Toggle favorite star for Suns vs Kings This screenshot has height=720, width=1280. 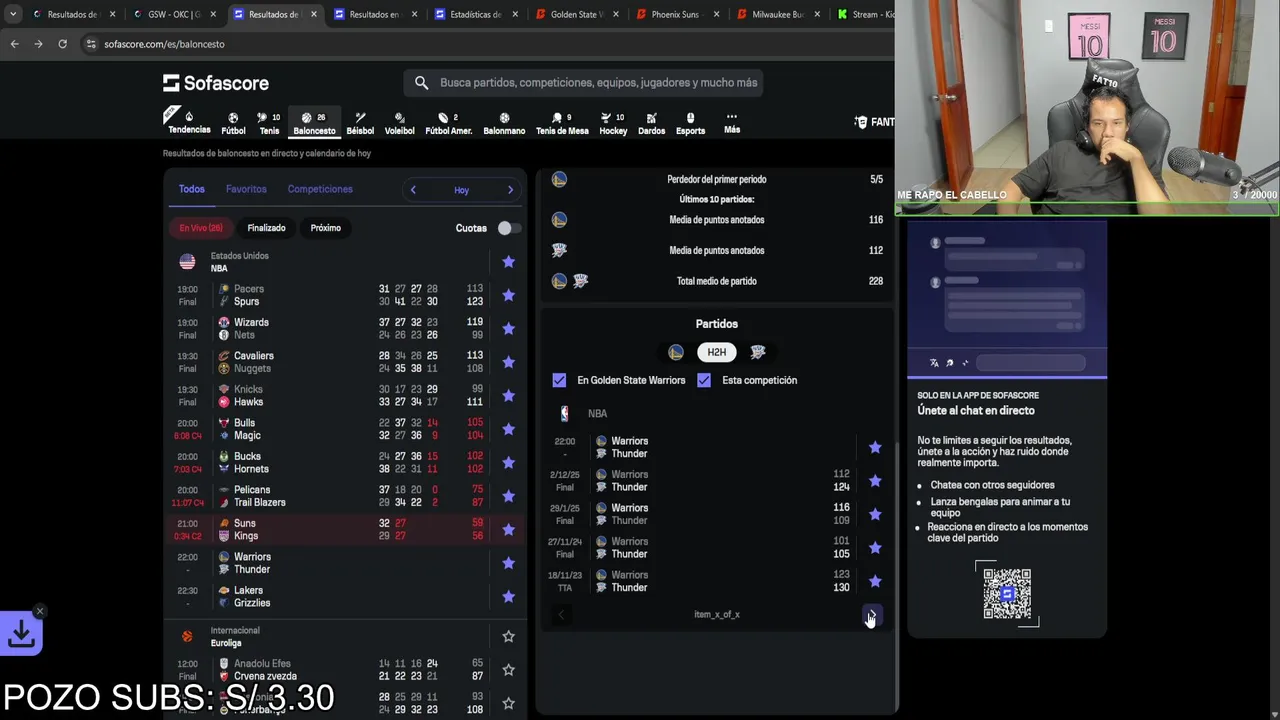pos(508,529)
